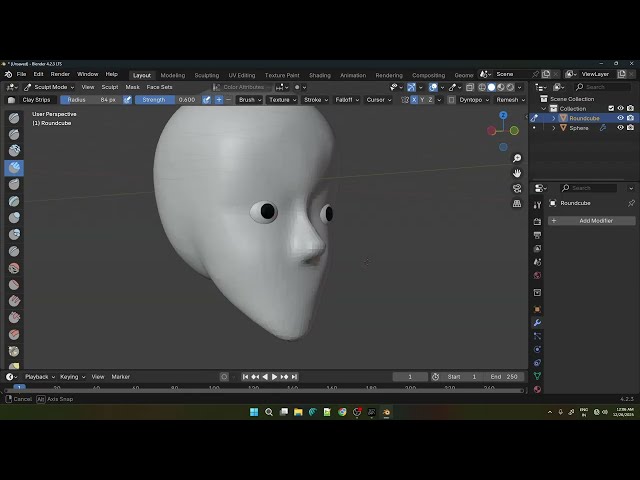Create a new scene copy icon
Viewport: 640px width, 480px height.
[546, 74]
